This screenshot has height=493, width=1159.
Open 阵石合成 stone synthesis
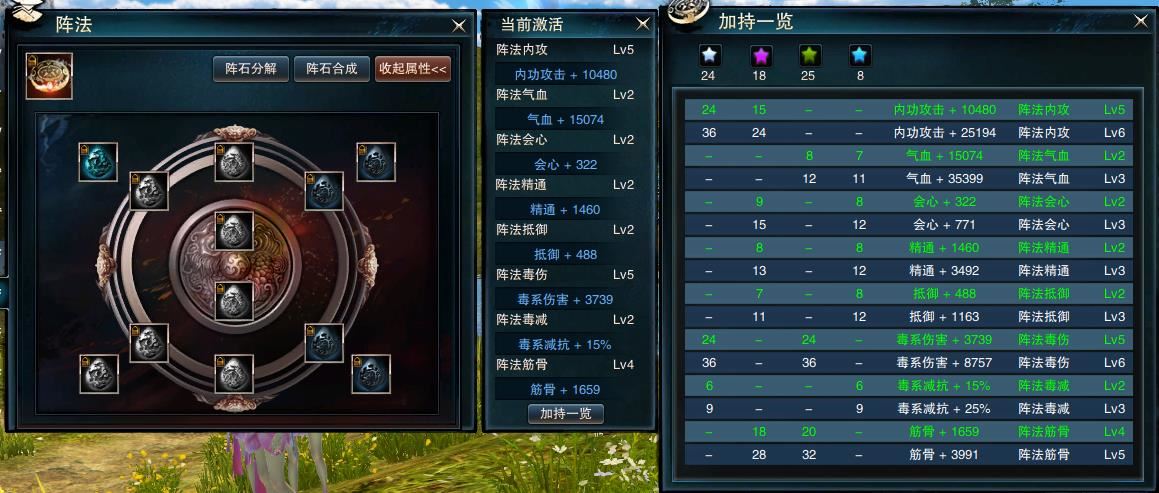(x=332, y=69)
